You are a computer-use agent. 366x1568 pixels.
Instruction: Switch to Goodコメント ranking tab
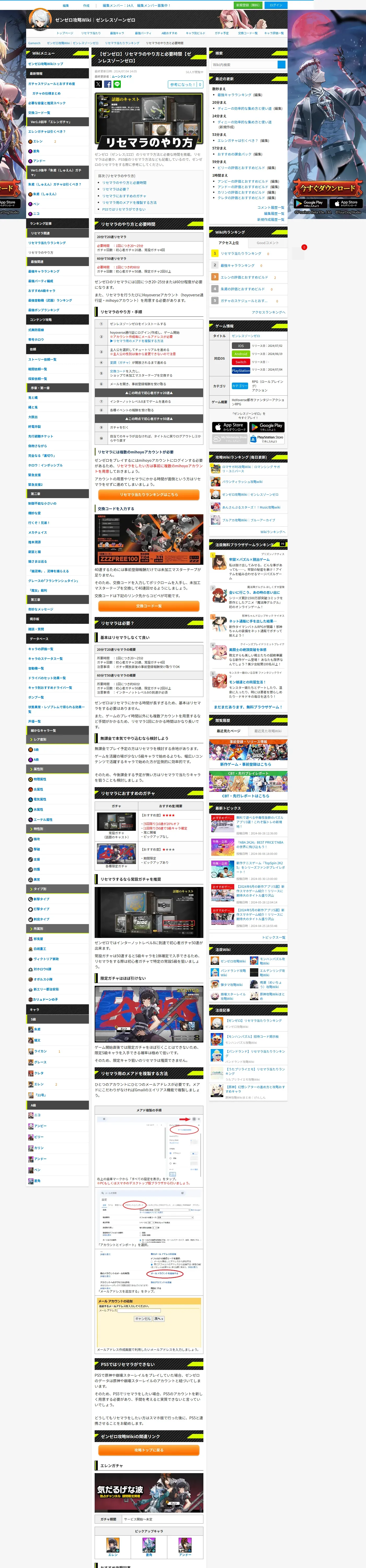tap(267, 242)
